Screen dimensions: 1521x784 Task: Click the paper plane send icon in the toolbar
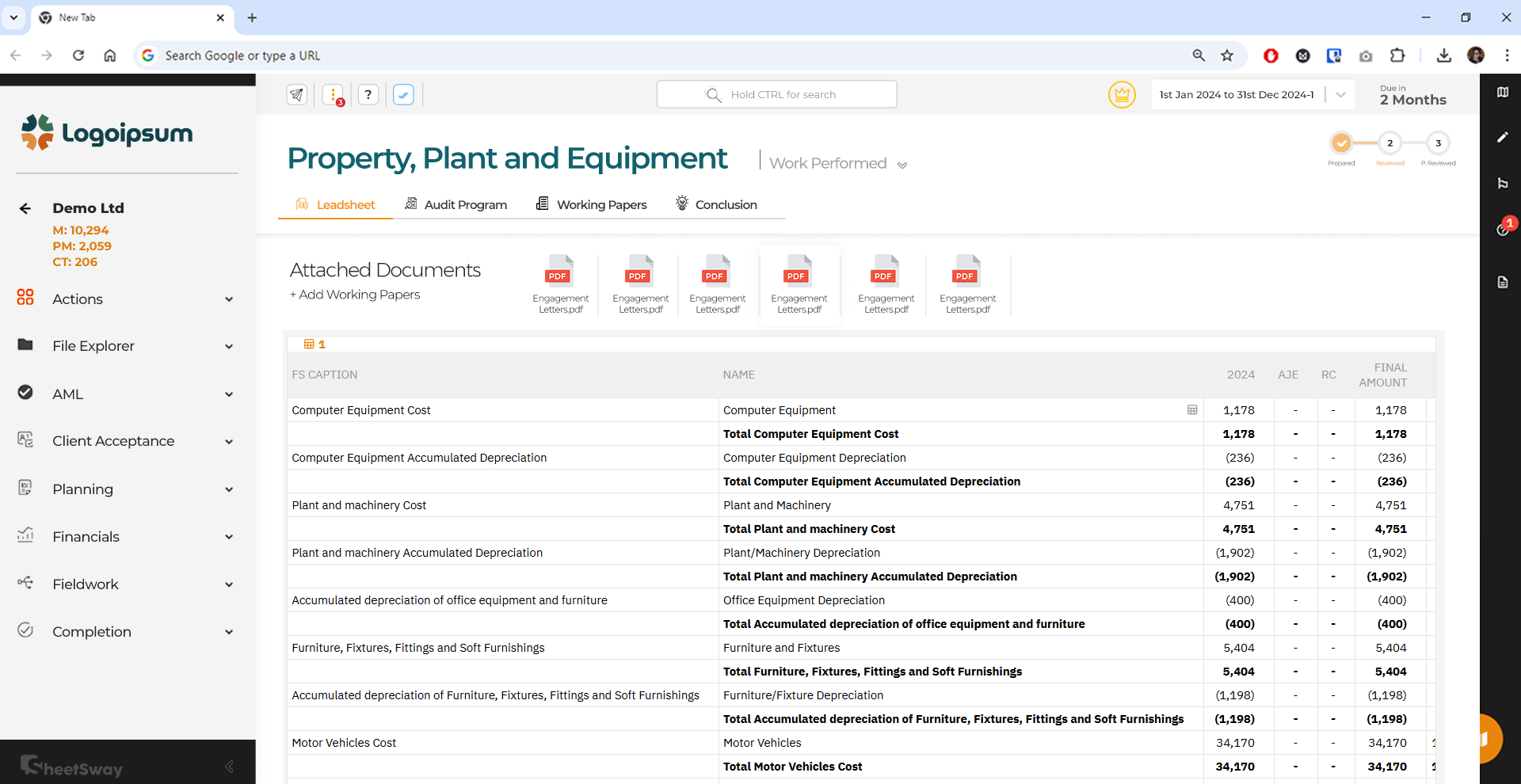(x=296, y=94)
